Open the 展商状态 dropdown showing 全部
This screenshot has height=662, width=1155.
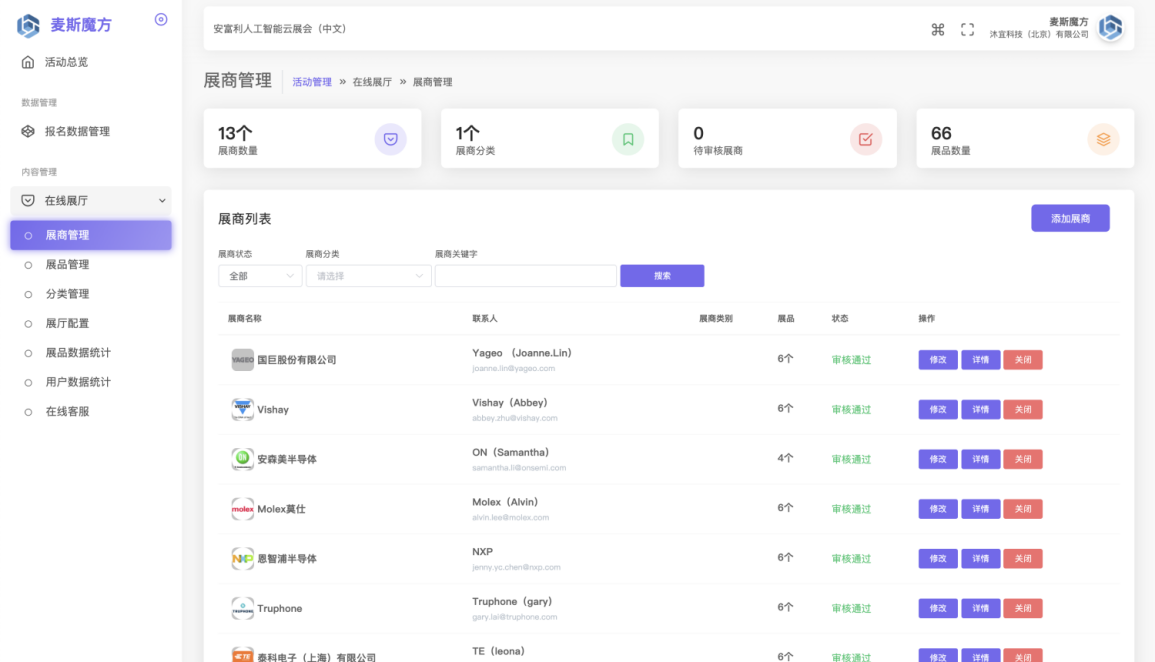click(260, 276)
